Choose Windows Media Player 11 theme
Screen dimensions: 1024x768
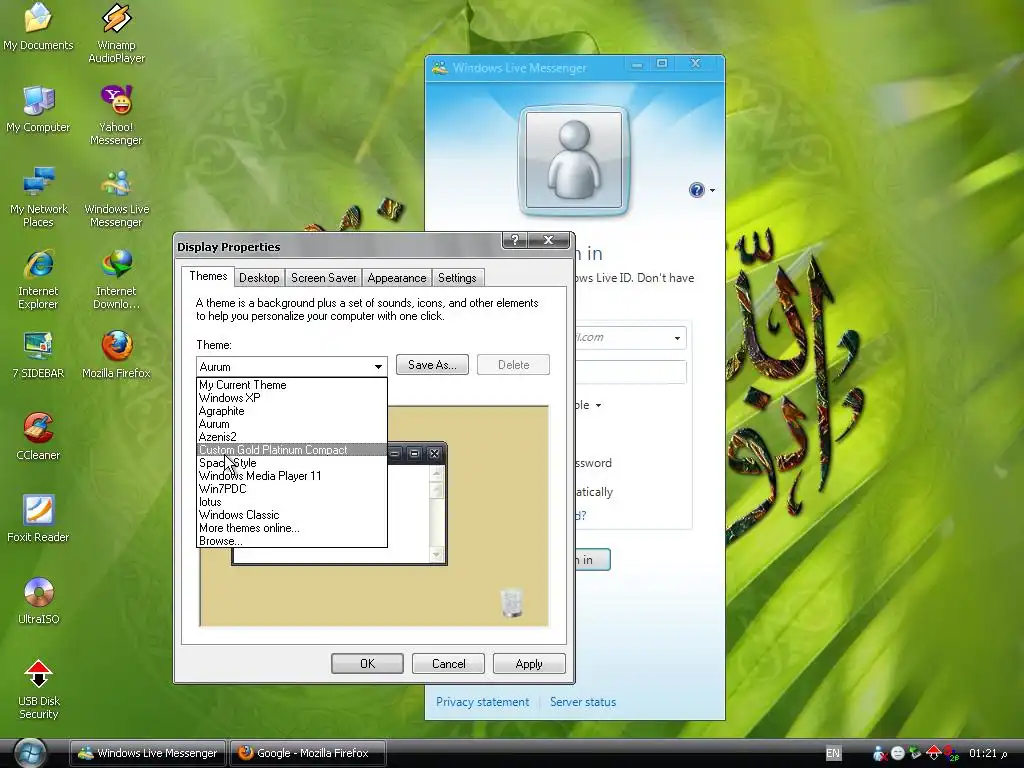pos(292,476)
